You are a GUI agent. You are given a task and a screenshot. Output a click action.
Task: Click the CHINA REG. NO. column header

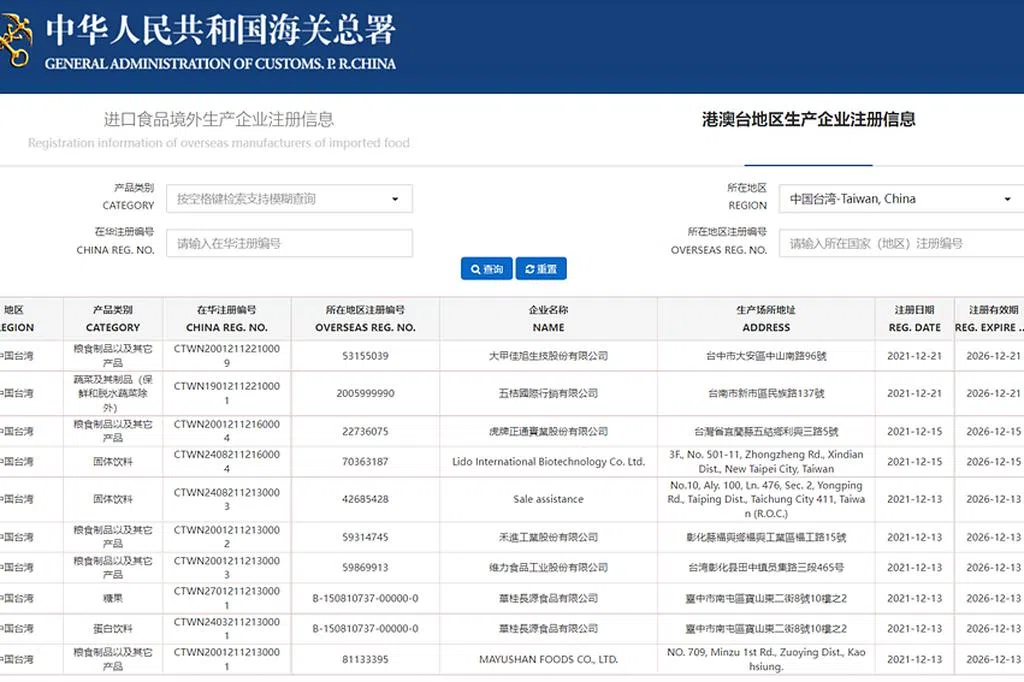pos(227,319)
